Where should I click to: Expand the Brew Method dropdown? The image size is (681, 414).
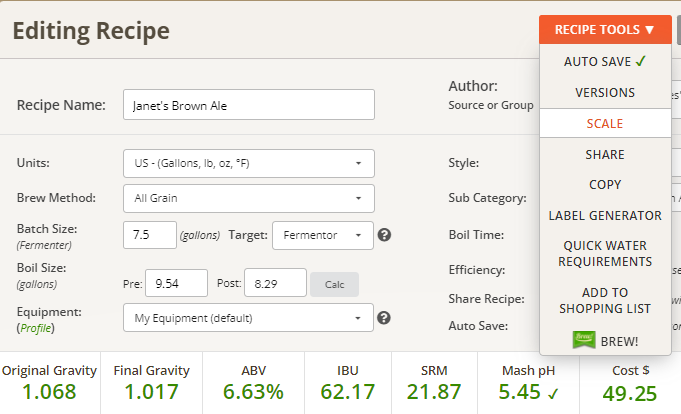[x=248, y=198]
